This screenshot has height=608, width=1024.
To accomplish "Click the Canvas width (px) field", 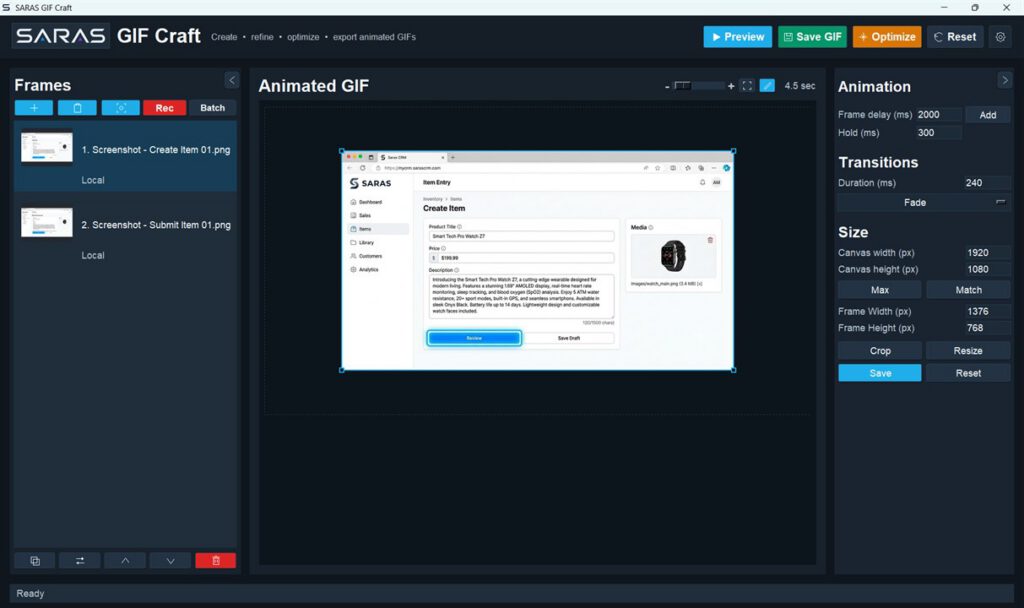I will point(987,253).
